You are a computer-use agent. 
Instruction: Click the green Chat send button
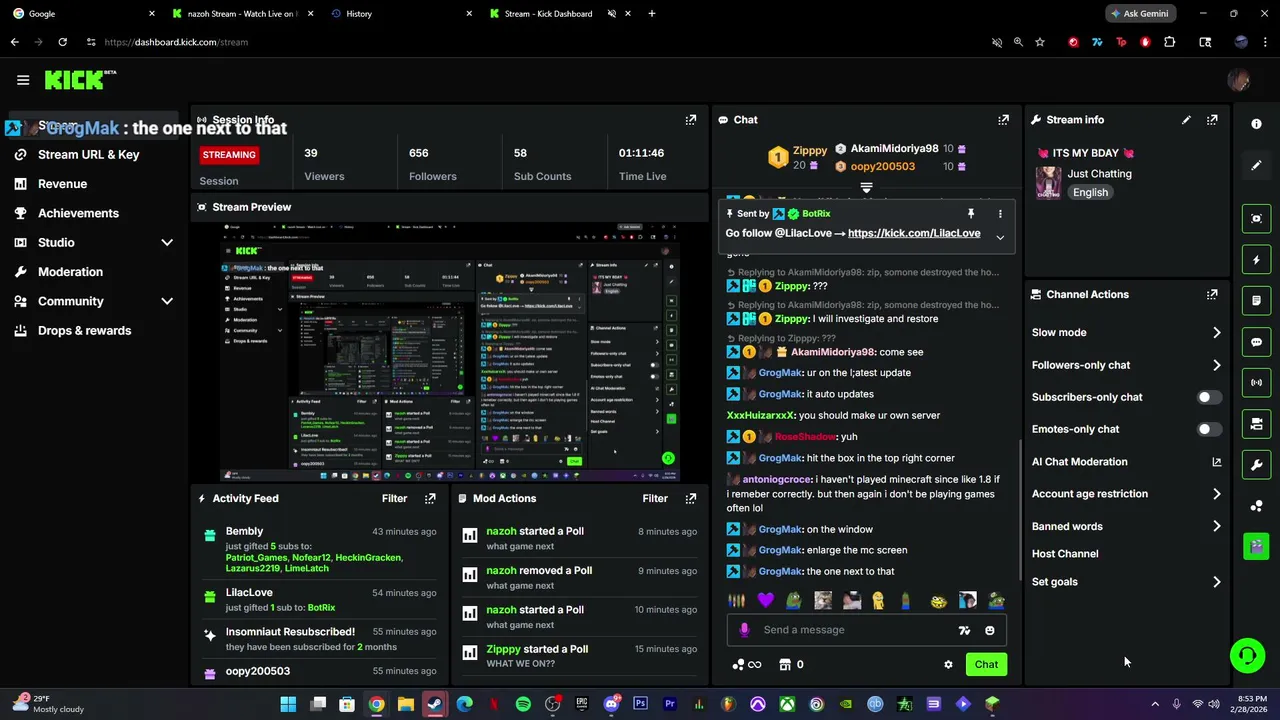point(986,664)
